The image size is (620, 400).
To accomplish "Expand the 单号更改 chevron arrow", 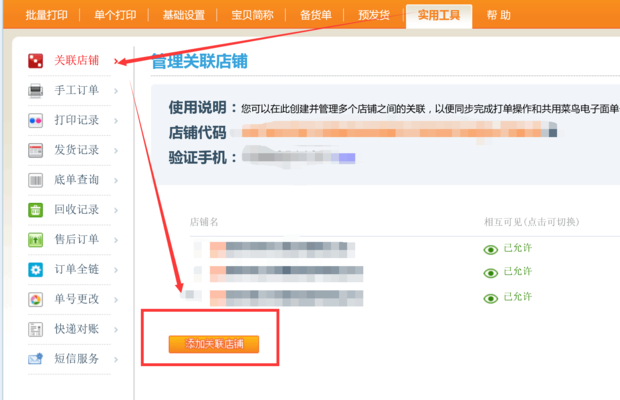I will (116, 300).
